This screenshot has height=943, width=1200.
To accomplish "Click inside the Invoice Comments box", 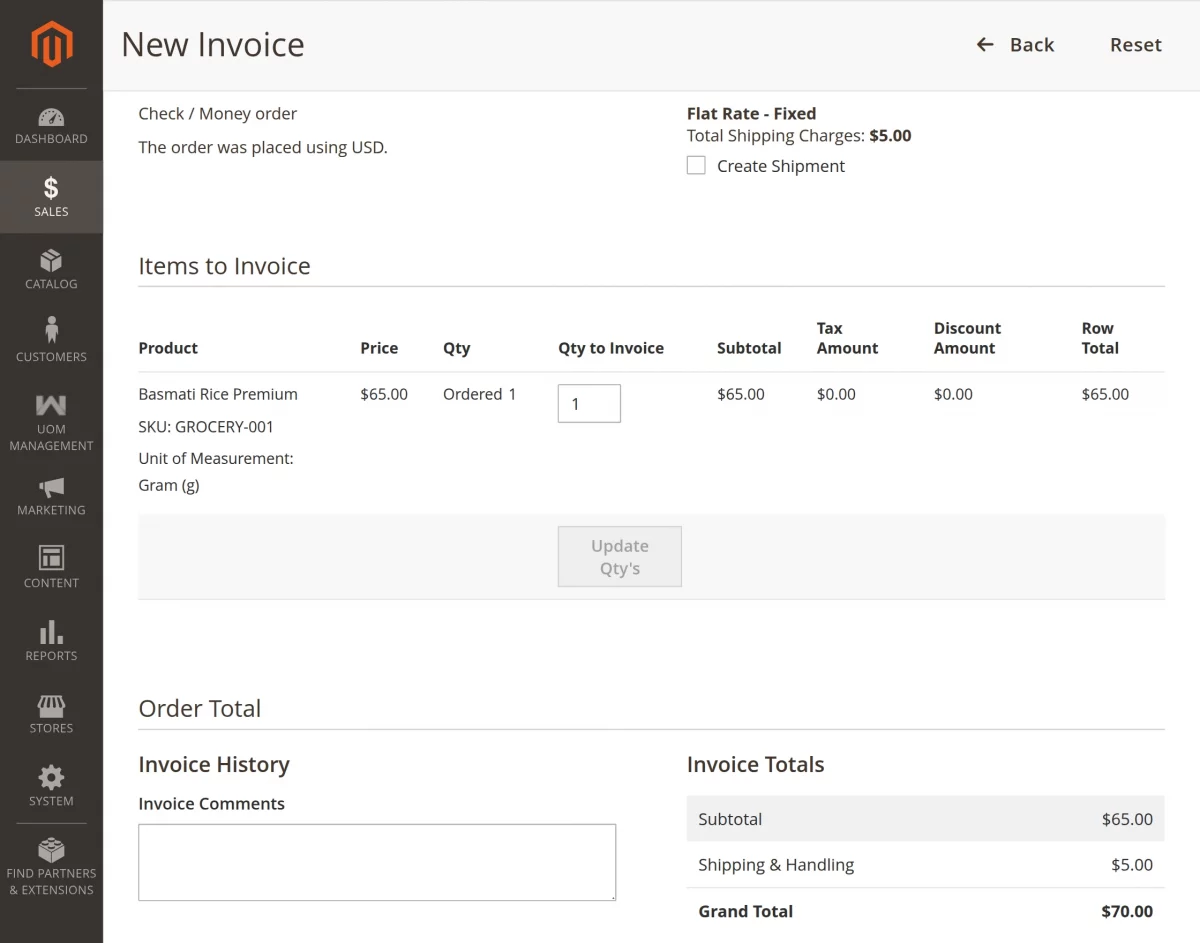I will click(377, 860).
